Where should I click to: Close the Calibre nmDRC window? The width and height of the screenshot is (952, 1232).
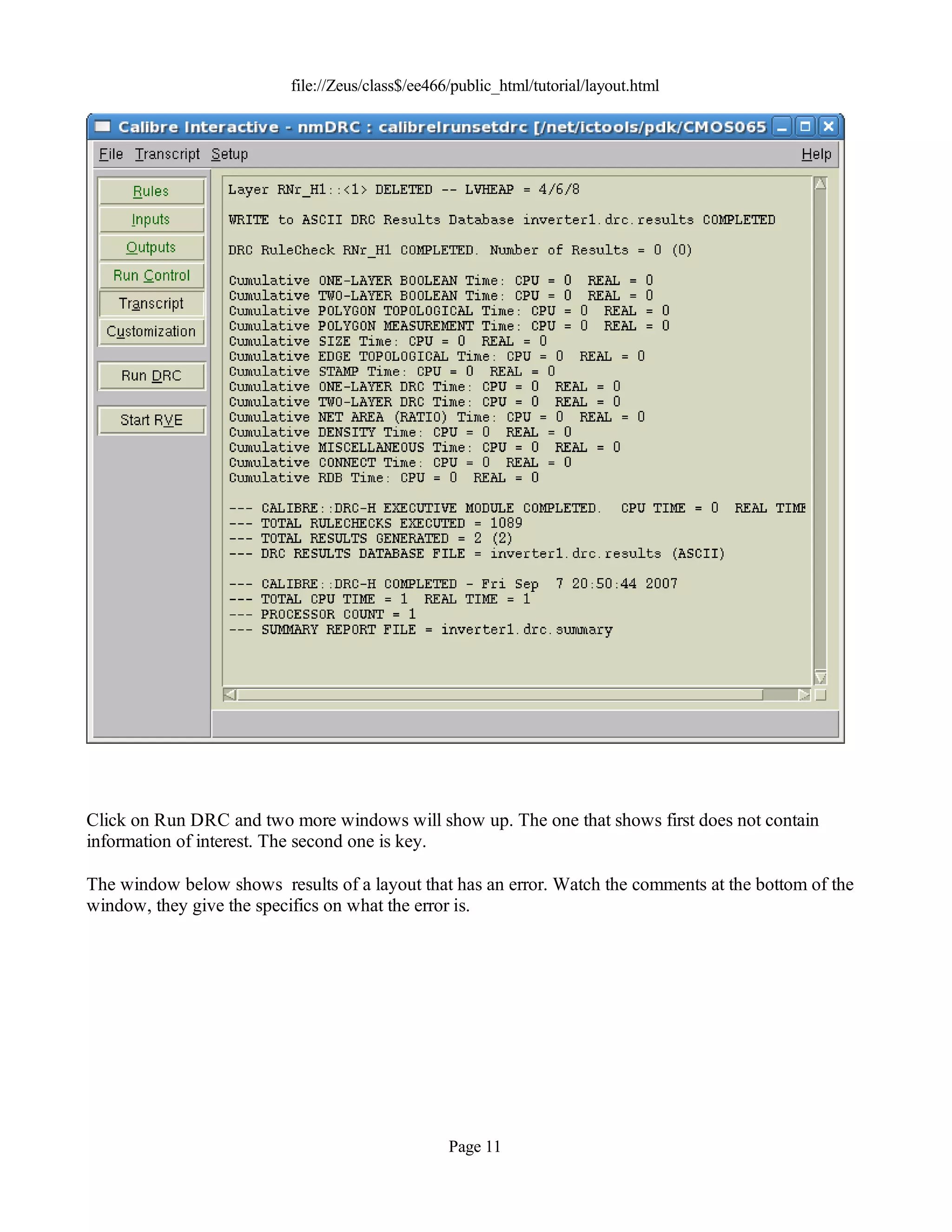[x=828, y=127]
